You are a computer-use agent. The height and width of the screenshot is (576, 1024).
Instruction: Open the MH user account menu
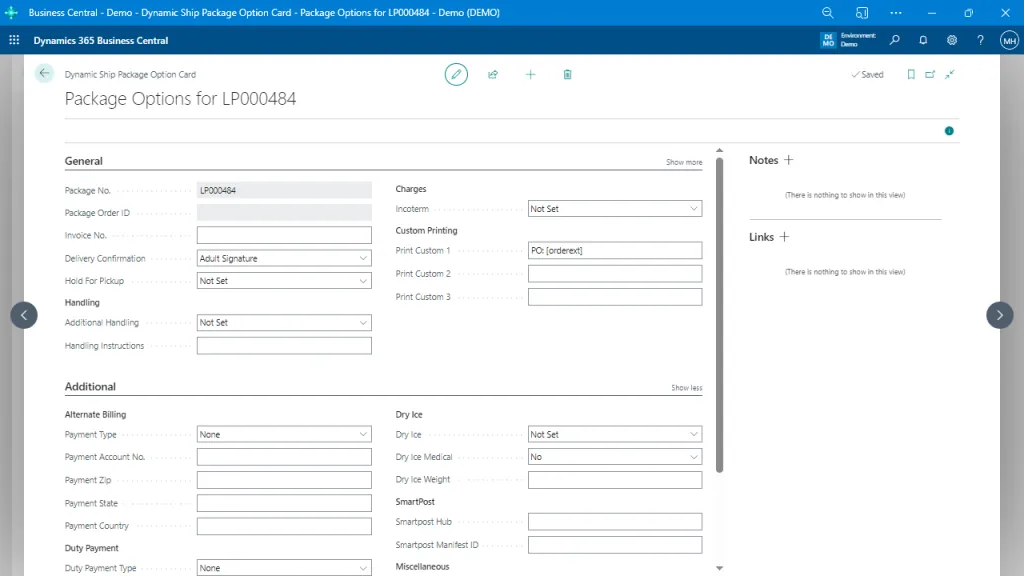pyautogui.click(x=1009, y=40)
